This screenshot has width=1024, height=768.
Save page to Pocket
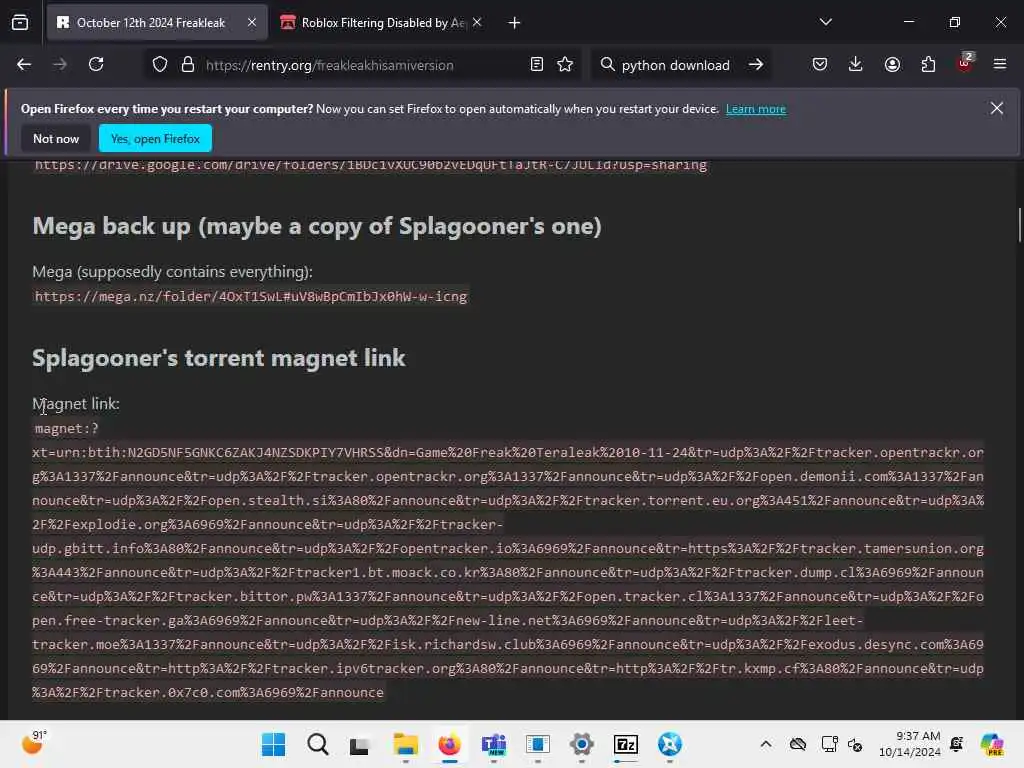coord(820,65)
